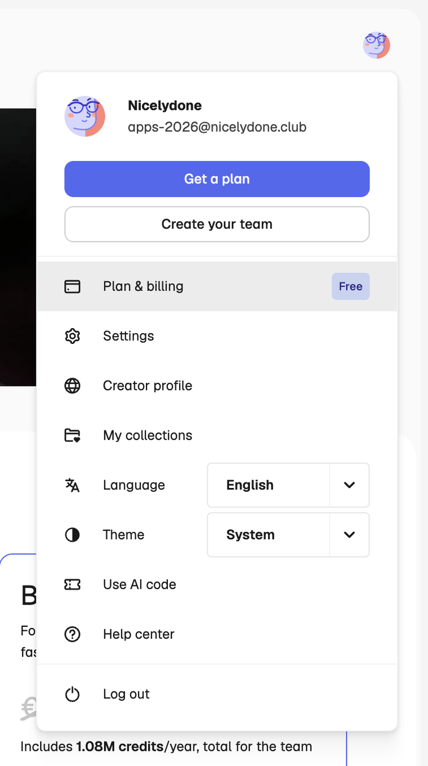Open Plan & billing menu item

point(217,286)
